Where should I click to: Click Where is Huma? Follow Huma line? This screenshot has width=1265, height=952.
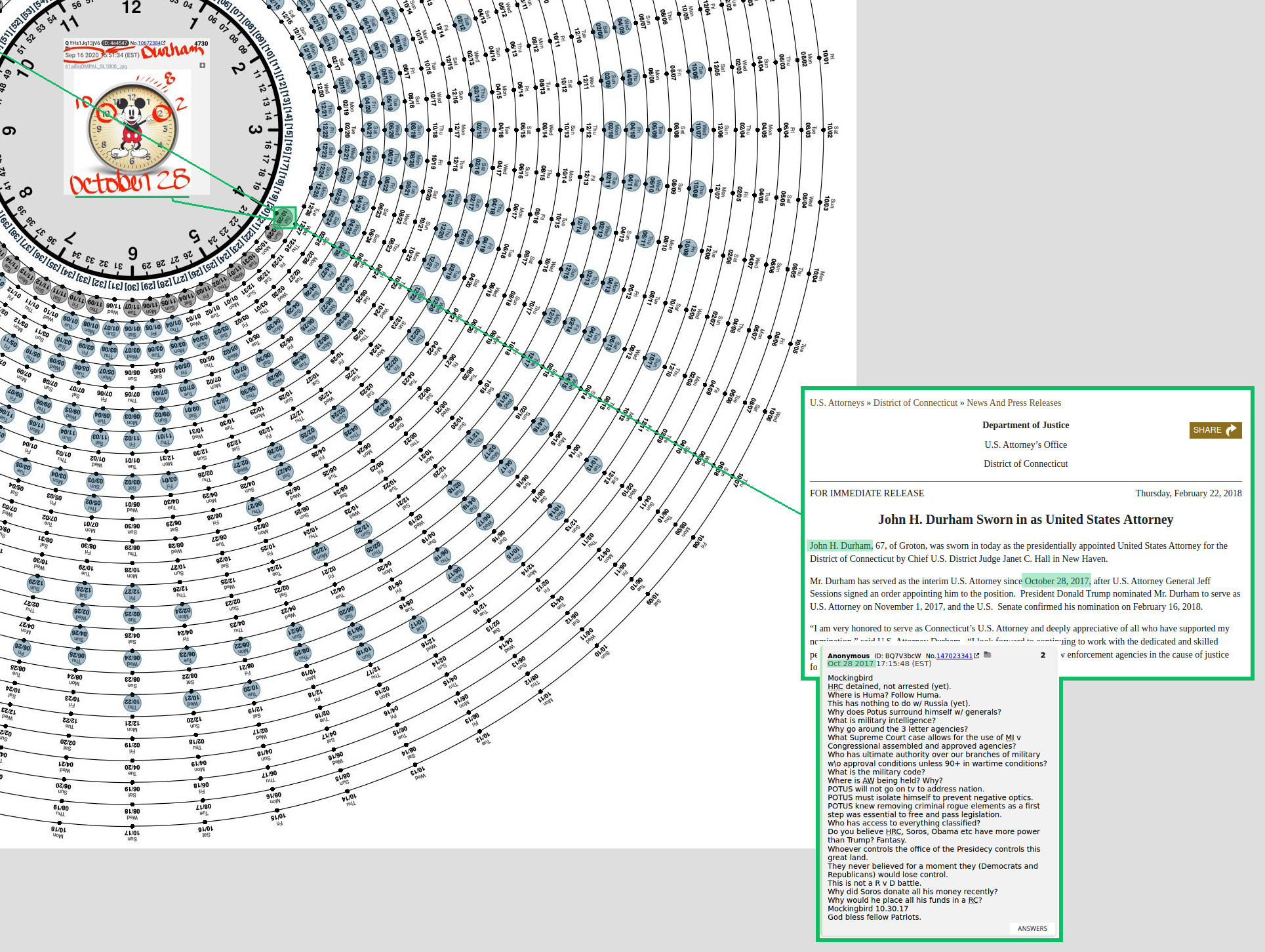pos(884,695)
